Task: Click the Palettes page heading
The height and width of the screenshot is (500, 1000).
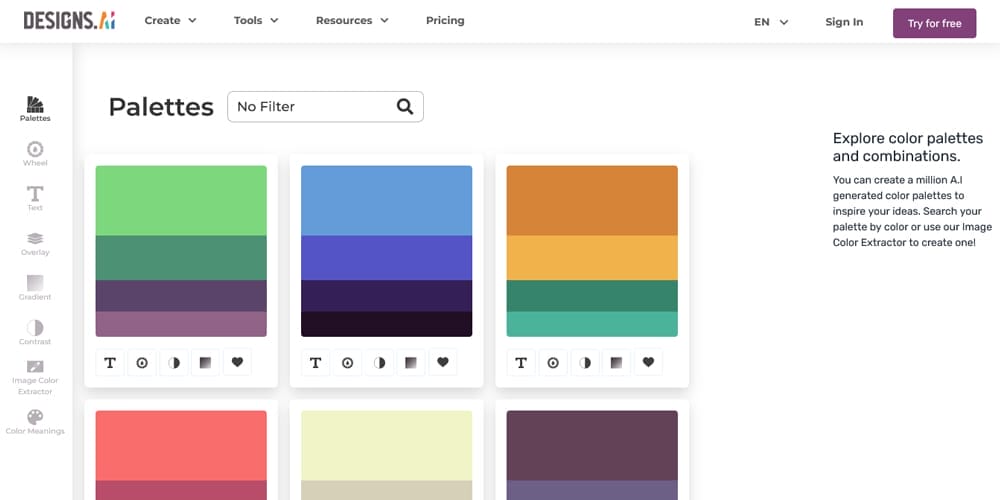Action: click(x=161, y=107)
